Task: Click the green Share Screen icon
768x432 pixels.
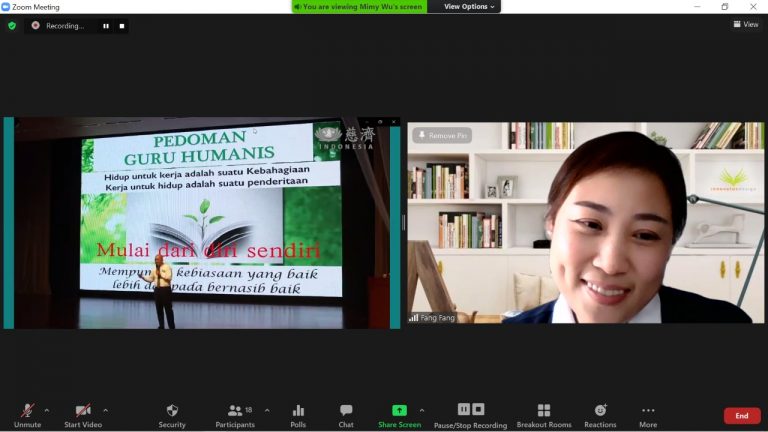Action: 399,410
